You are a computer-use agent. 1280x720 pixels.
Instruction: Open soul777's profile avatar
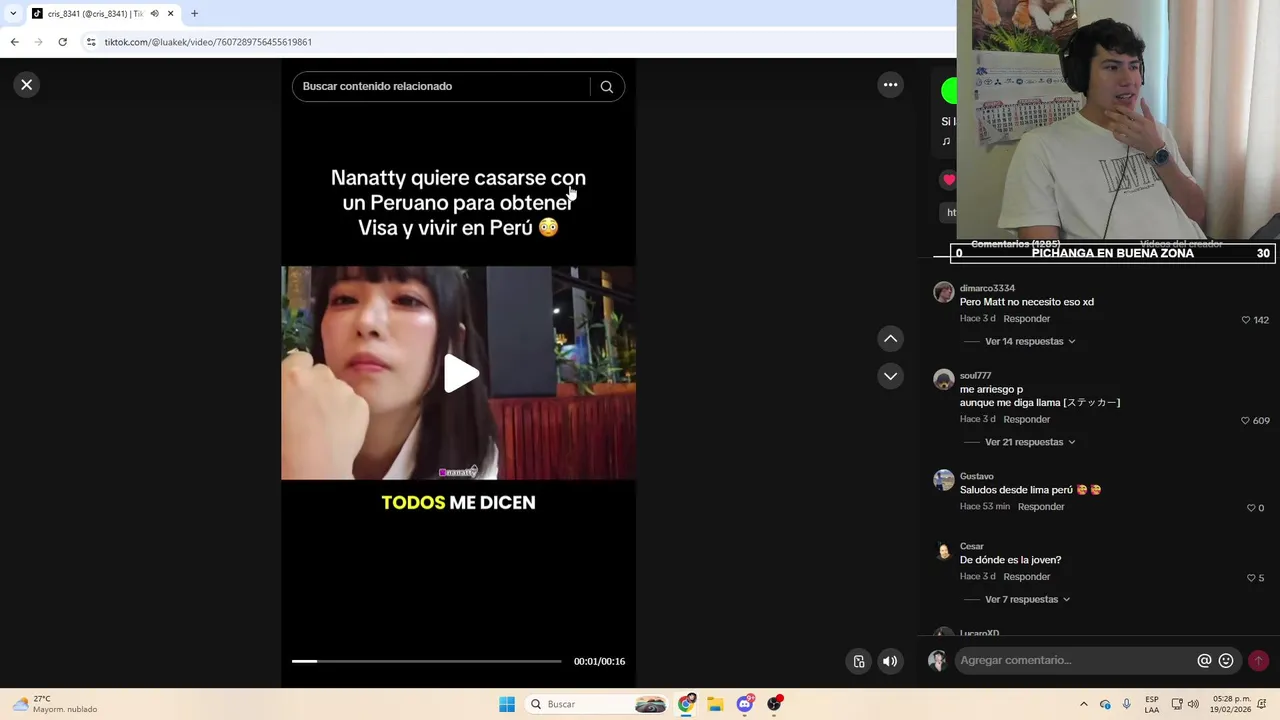pos(944,379)
